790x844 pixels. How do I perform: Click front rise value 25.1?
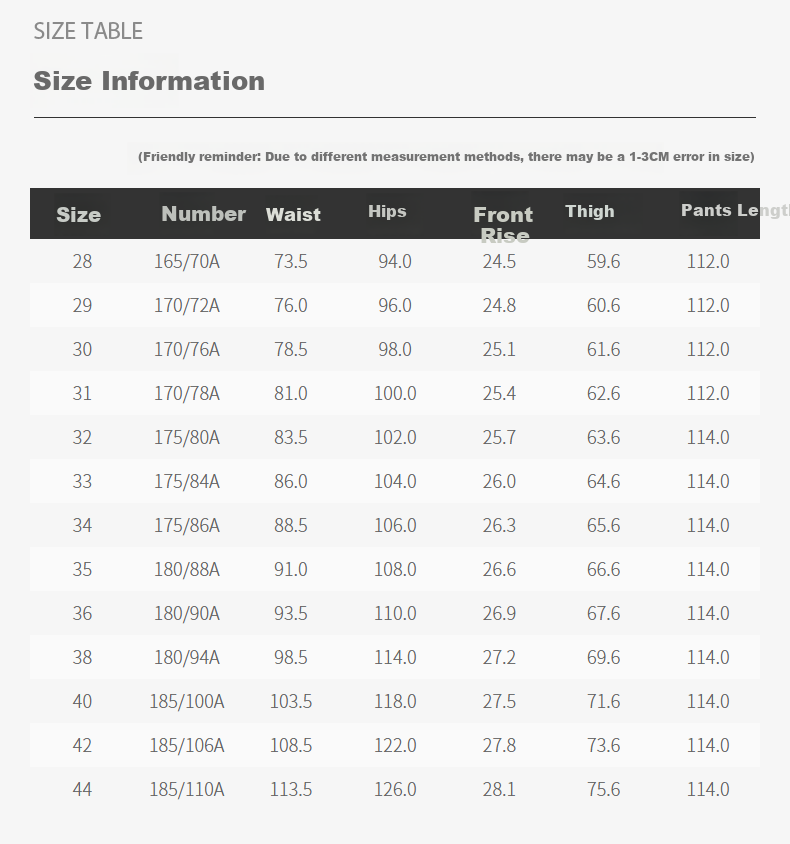coord(499,350)
